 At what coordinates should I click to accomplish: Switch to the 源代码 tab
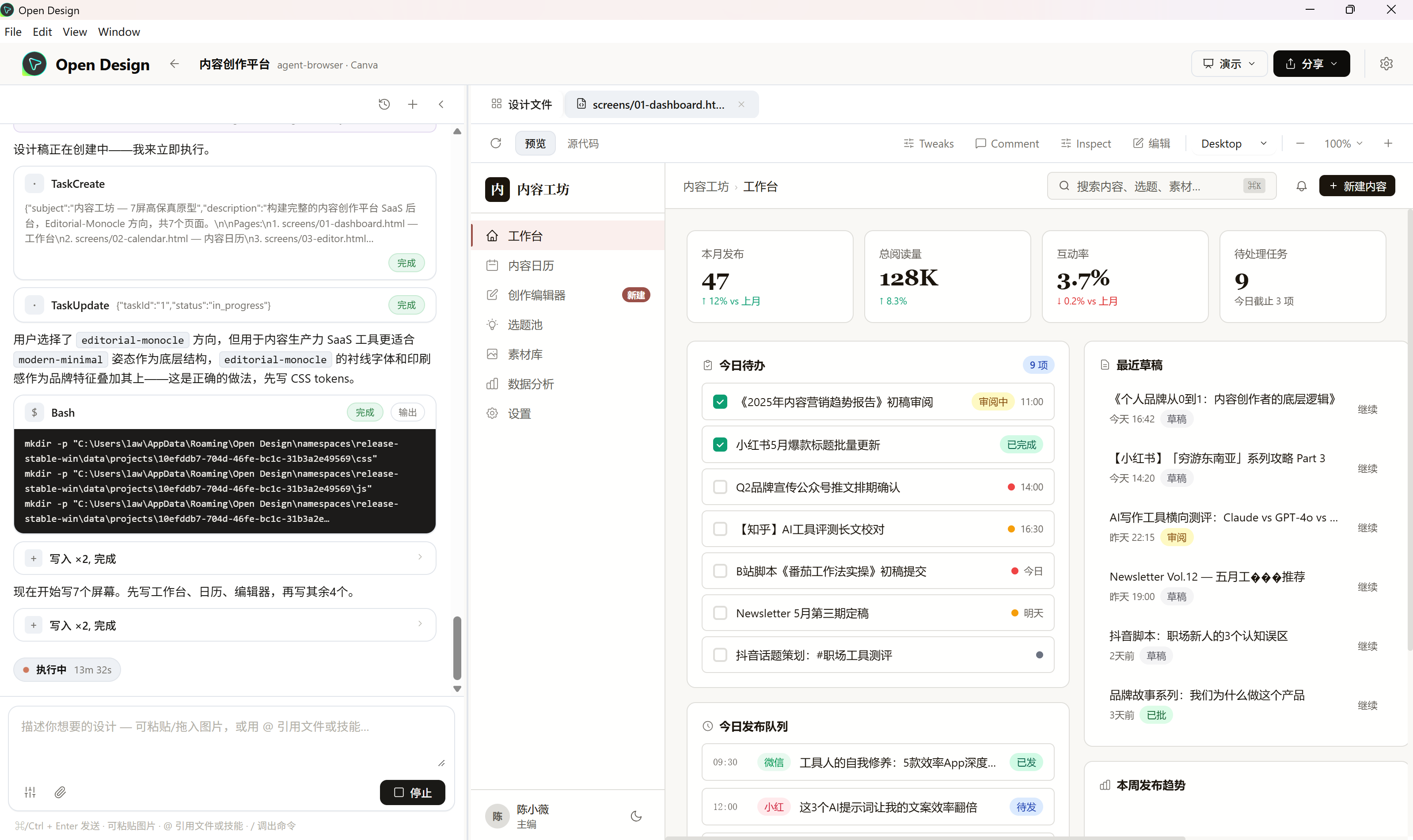(x=583, y=144)
